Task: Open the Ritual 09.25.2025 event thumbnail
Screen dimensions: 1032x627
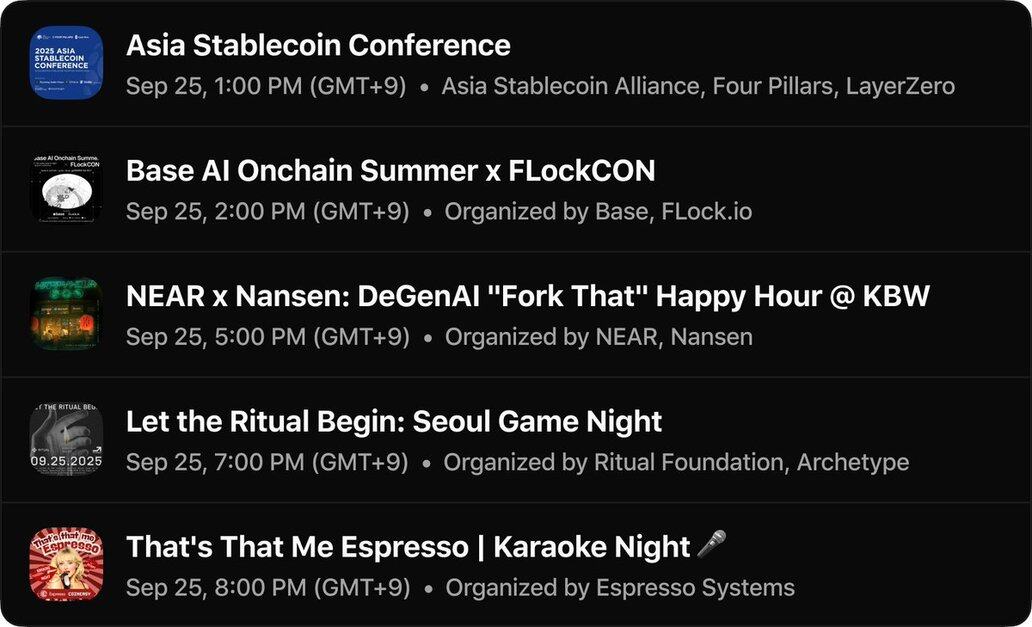Action: click(66, 439)
